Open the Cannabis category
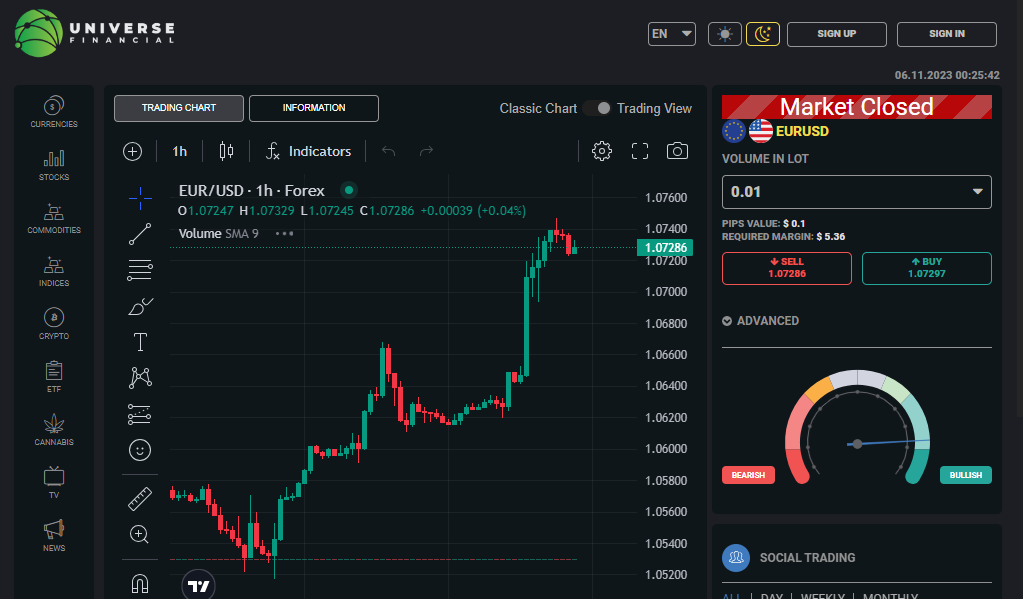1023x599 pixels. 53,430
